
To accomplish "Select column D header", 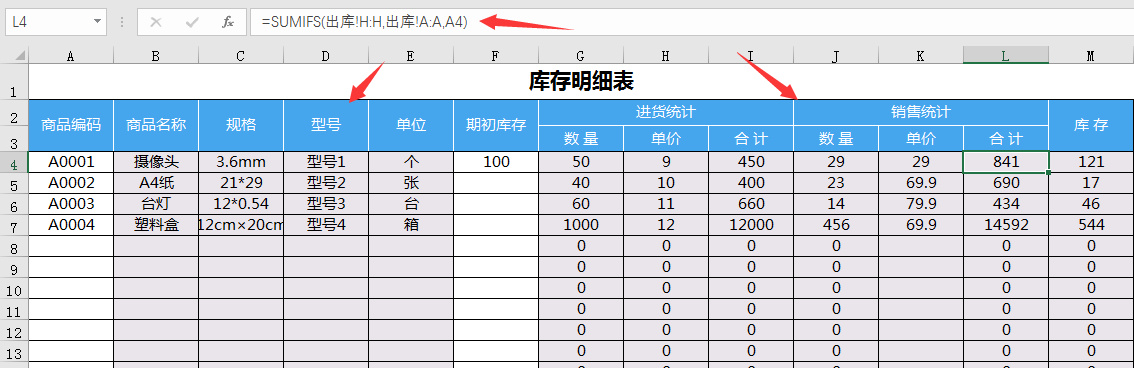I will click(325, 56).
